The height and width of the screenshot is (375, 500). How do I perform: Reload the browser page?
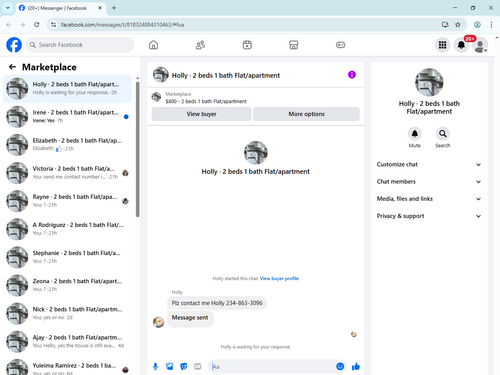(37, 25)
